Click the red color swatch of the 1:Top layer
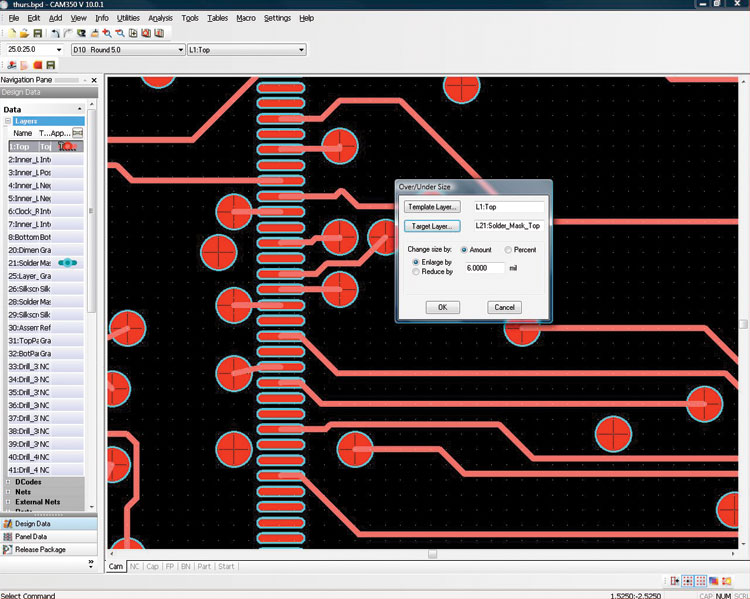750x599 pixels. coord(69,146)
